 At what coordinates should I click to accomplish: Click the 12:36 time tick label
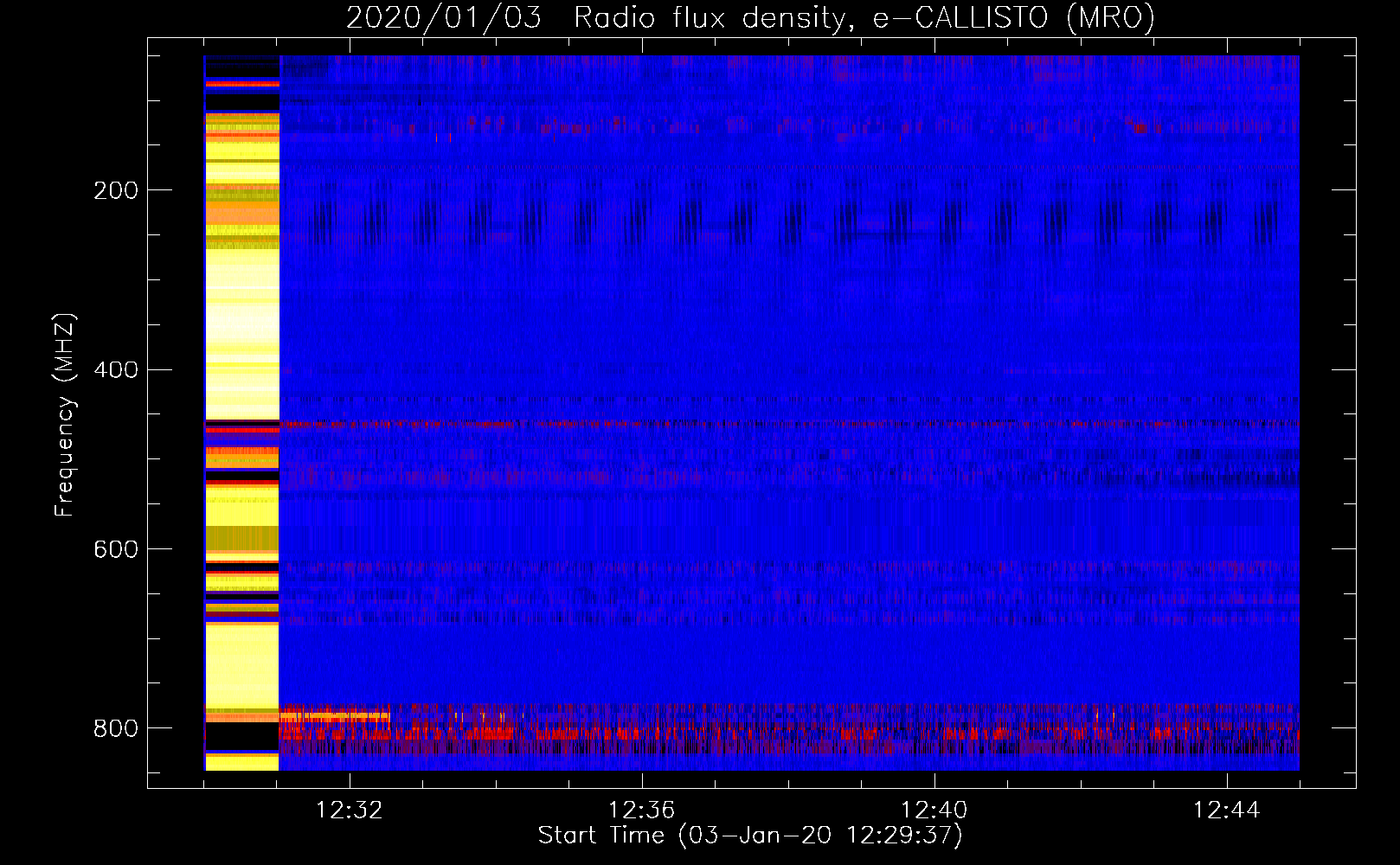click(x=642, y=811)
